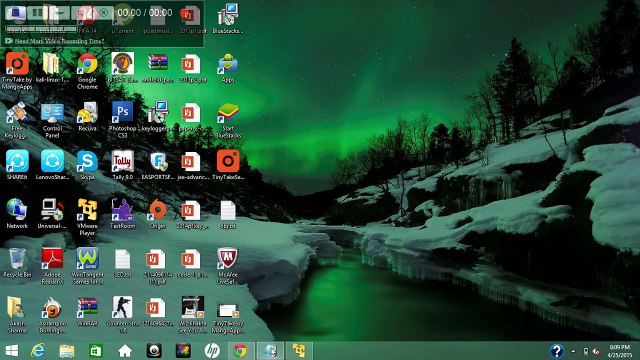Click the Need More Video Recording Time link
The image size is (640, 360).
59,41
